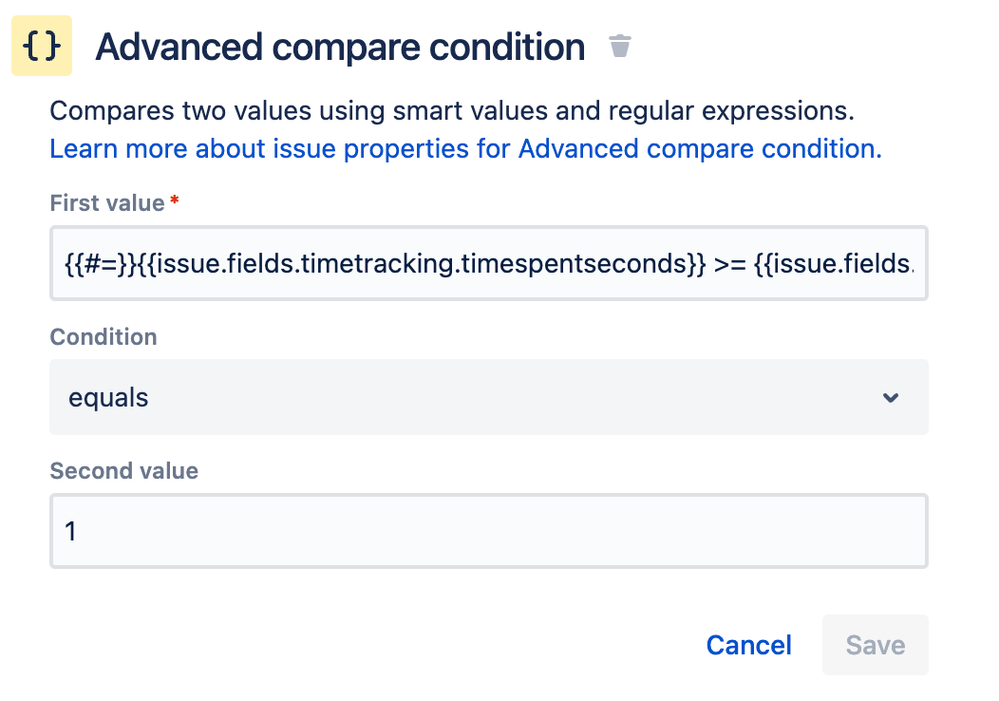The width and height of the screenshot is (999, 701).
Task: Click the 'Condition' field label
Action: 103,337
